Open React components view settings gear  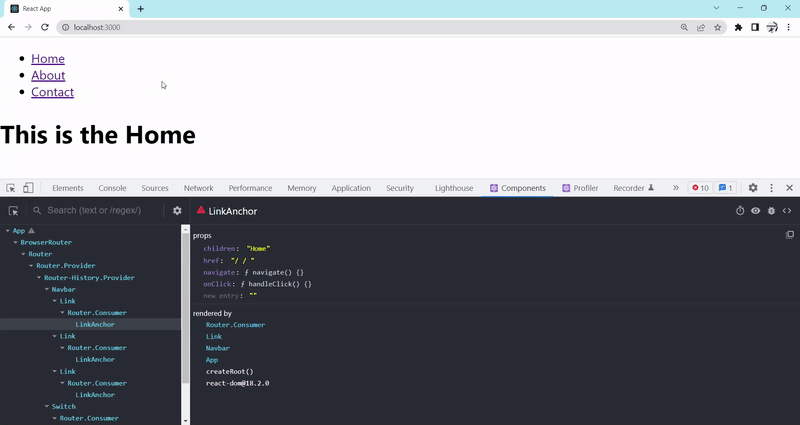pos(177,210)
